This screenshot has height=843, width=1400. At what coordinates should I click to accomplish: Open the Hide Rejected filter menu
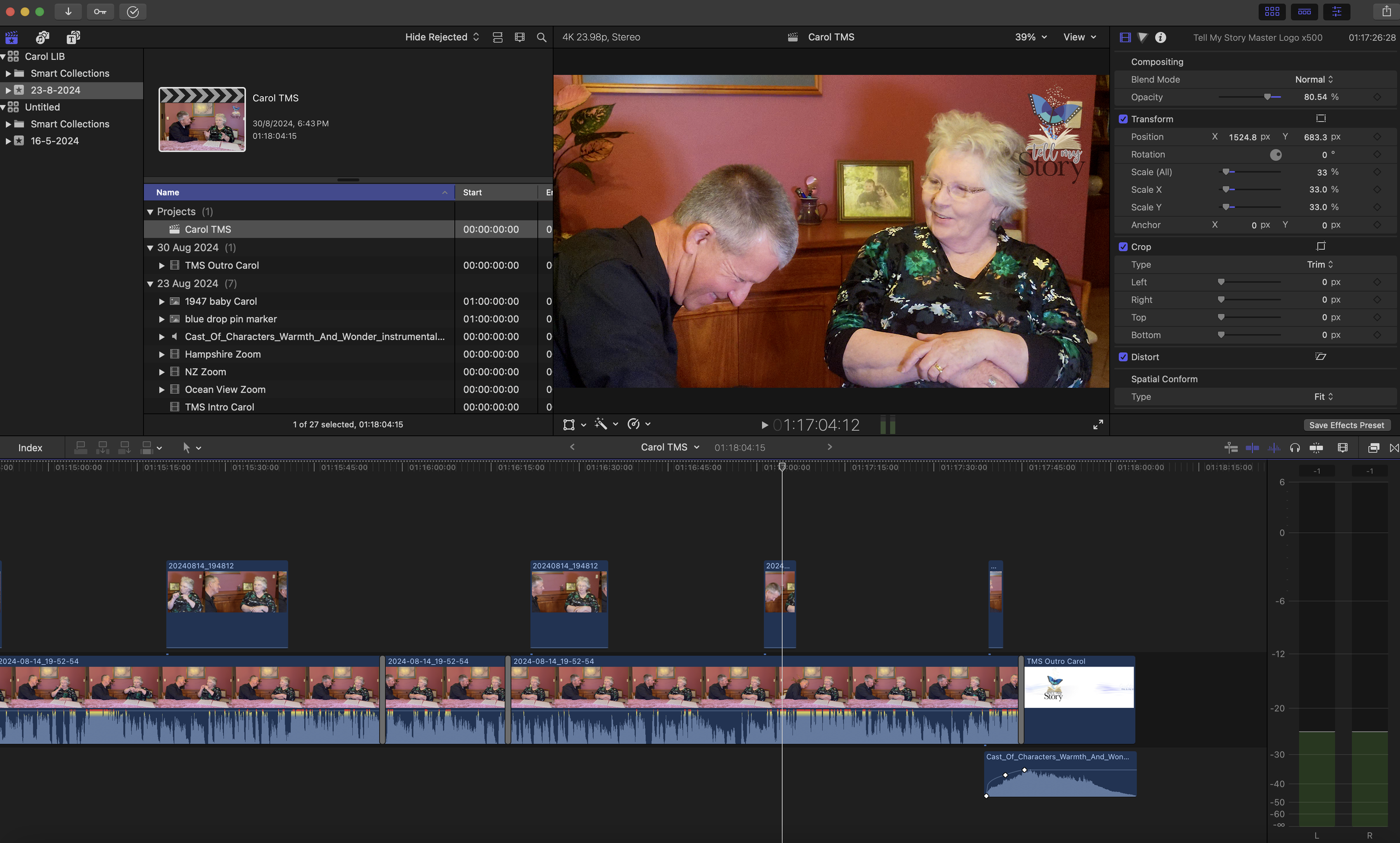coord(442,37)
